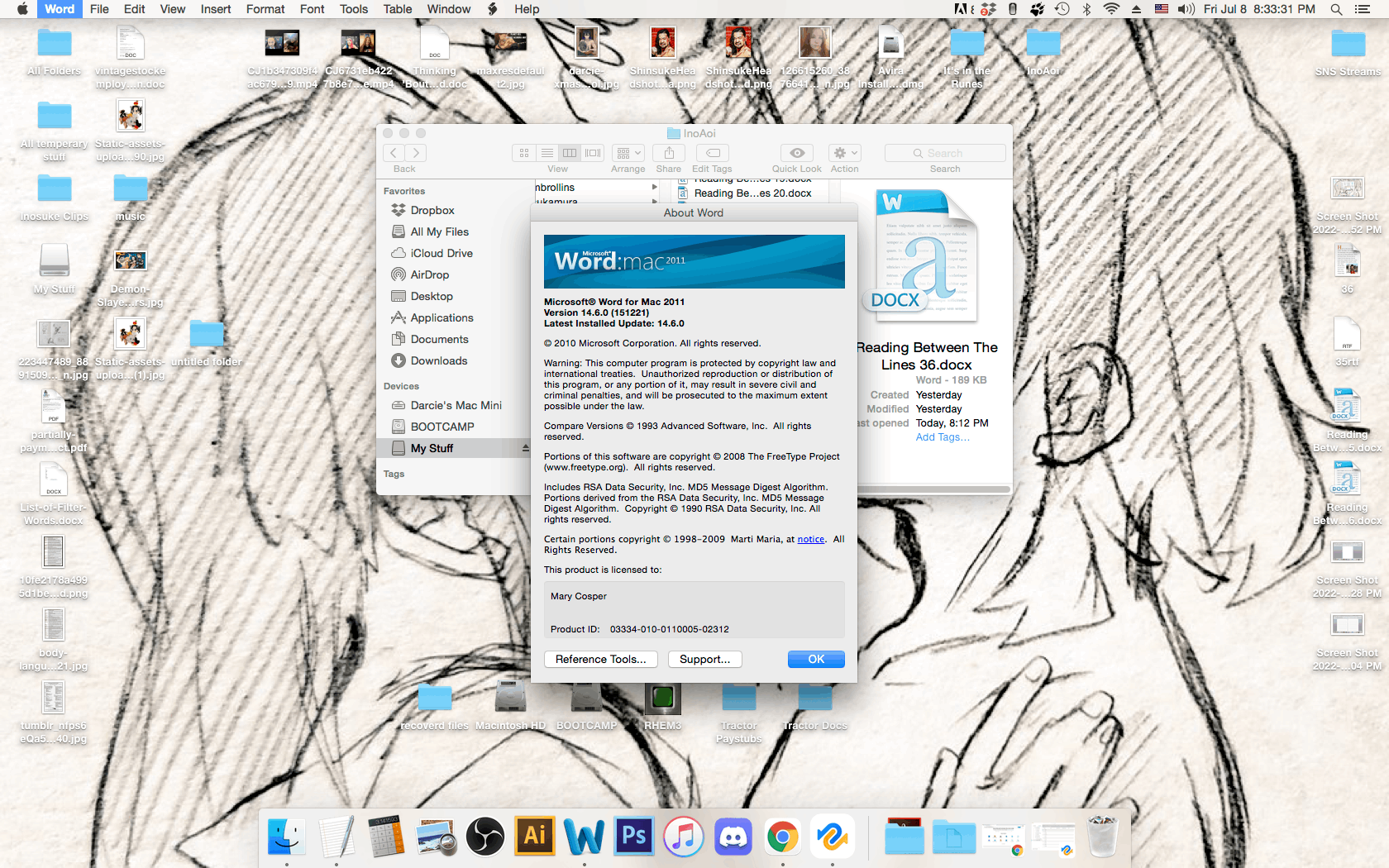1389x868 pixels.
Task: Select Applications in the Finder sidebar
Action: (454, 317)
